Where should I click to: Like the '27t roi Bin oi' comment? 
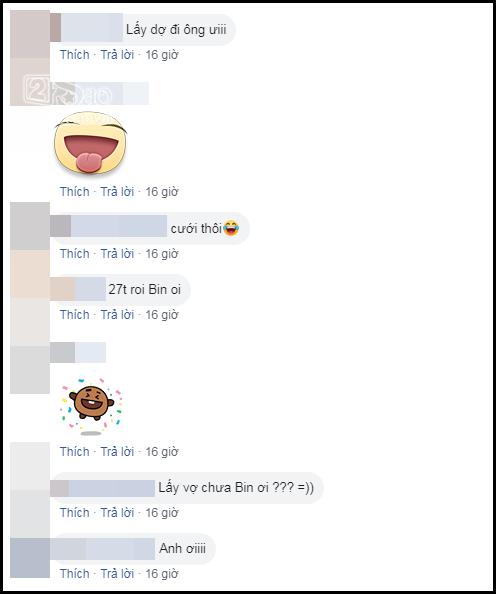click(x=75, y=314)
